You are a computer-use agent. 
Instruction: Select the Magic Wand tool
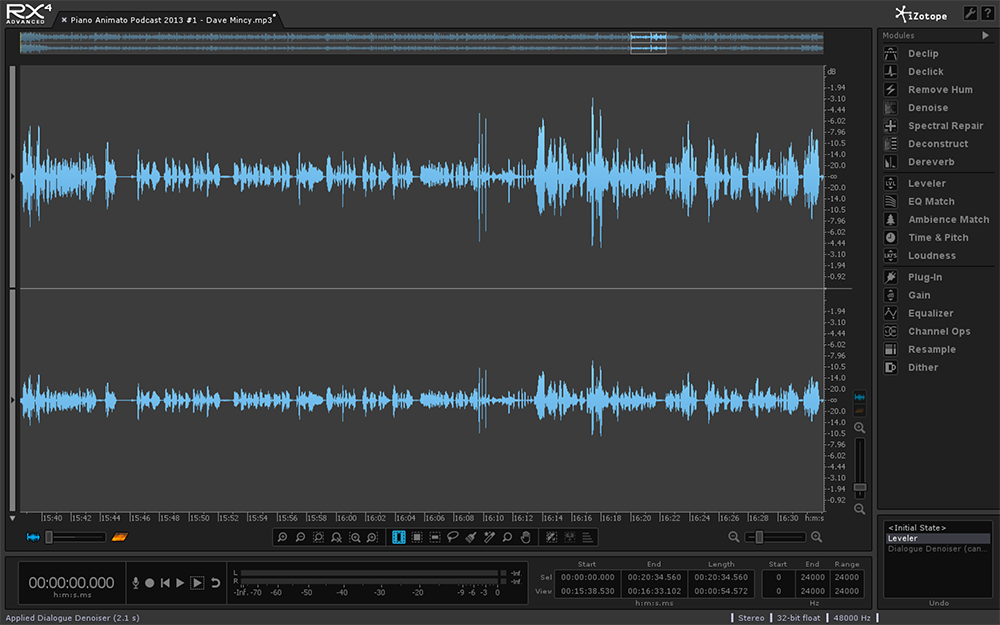[x=489, y=538]
